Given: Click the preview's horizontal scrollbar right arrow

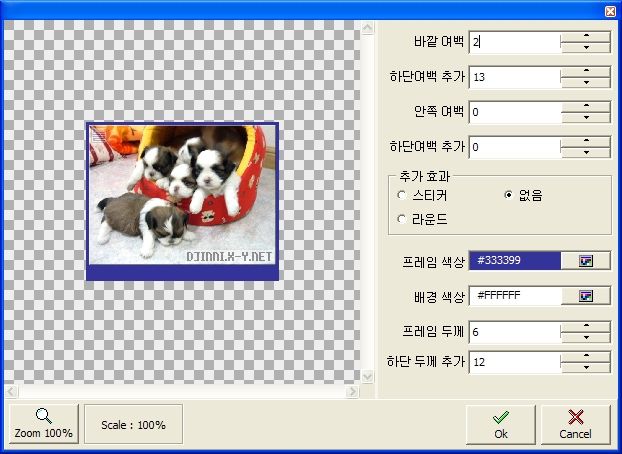Looking at the screenshot, I should coord(352,392).
